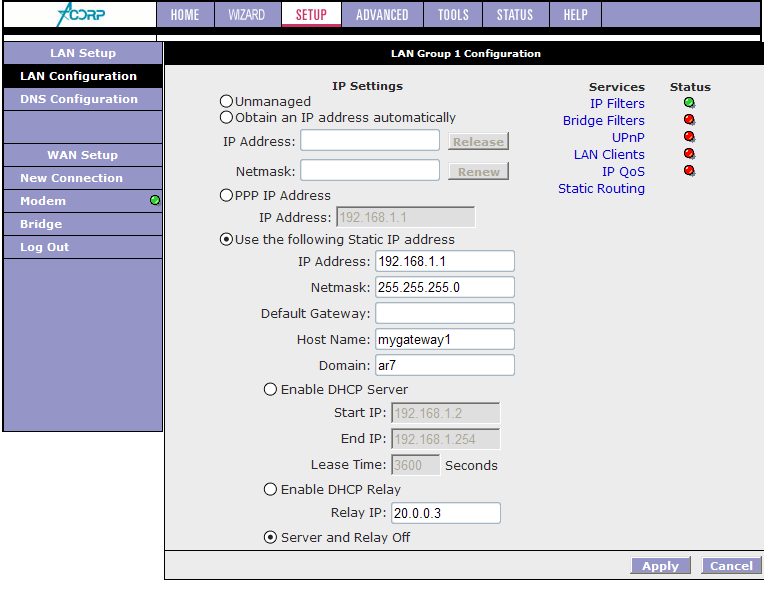
Task: Select Enable DHCP Relay option
Action: pyautogui.click(x=270, y=490)
